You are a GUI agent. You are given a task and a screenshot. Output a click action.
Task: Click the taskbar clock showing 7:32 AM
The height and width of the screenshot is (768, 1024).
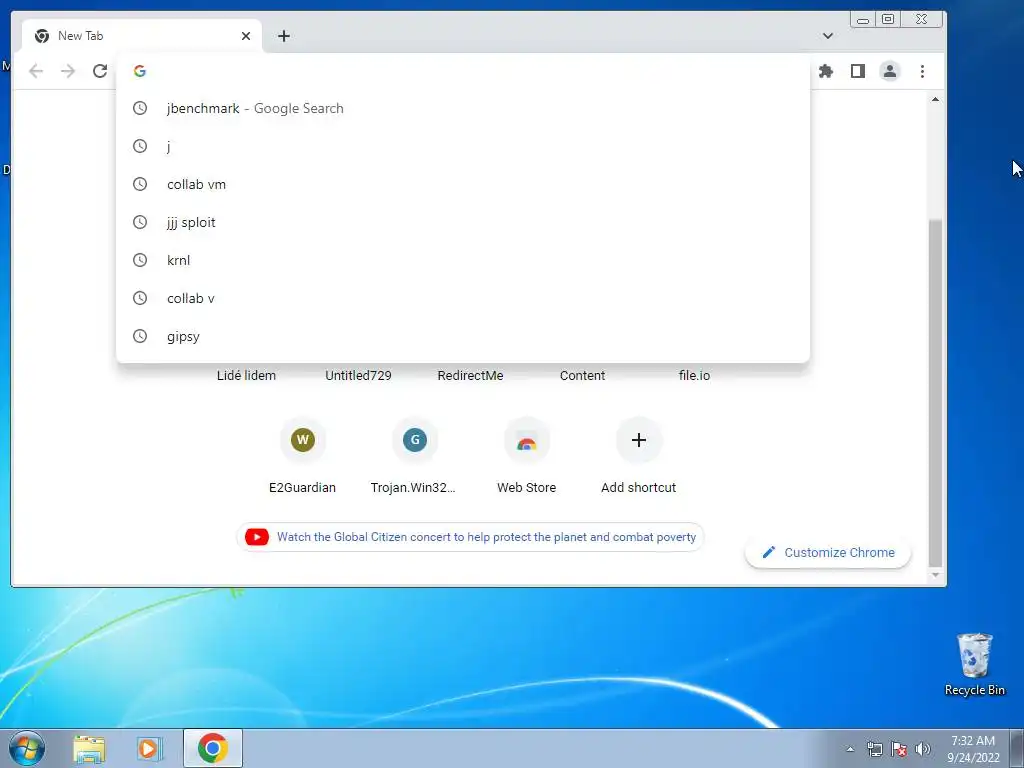[x=973, y=749]
